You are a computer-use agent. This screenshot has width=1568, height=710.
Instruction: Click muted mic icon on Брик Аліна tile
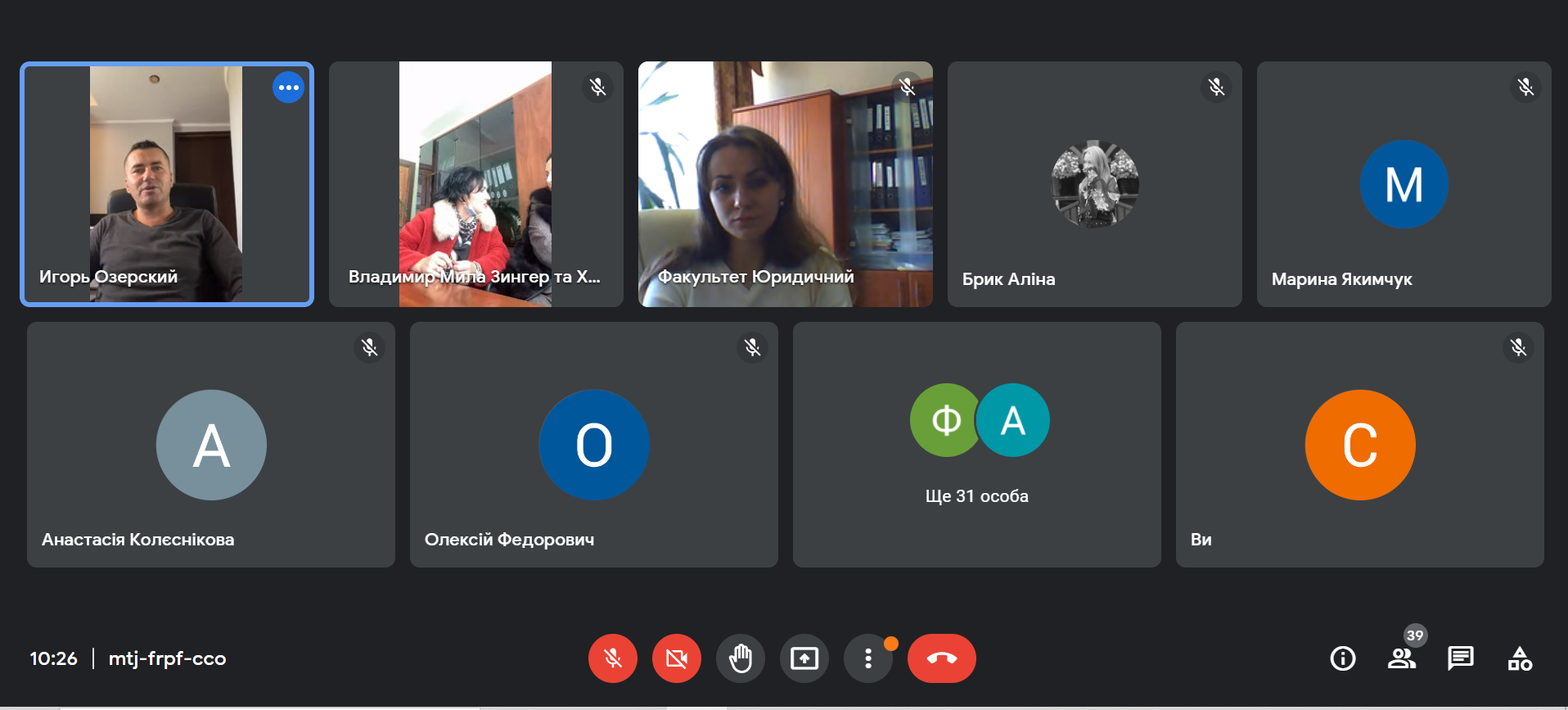coord(1216,87)
